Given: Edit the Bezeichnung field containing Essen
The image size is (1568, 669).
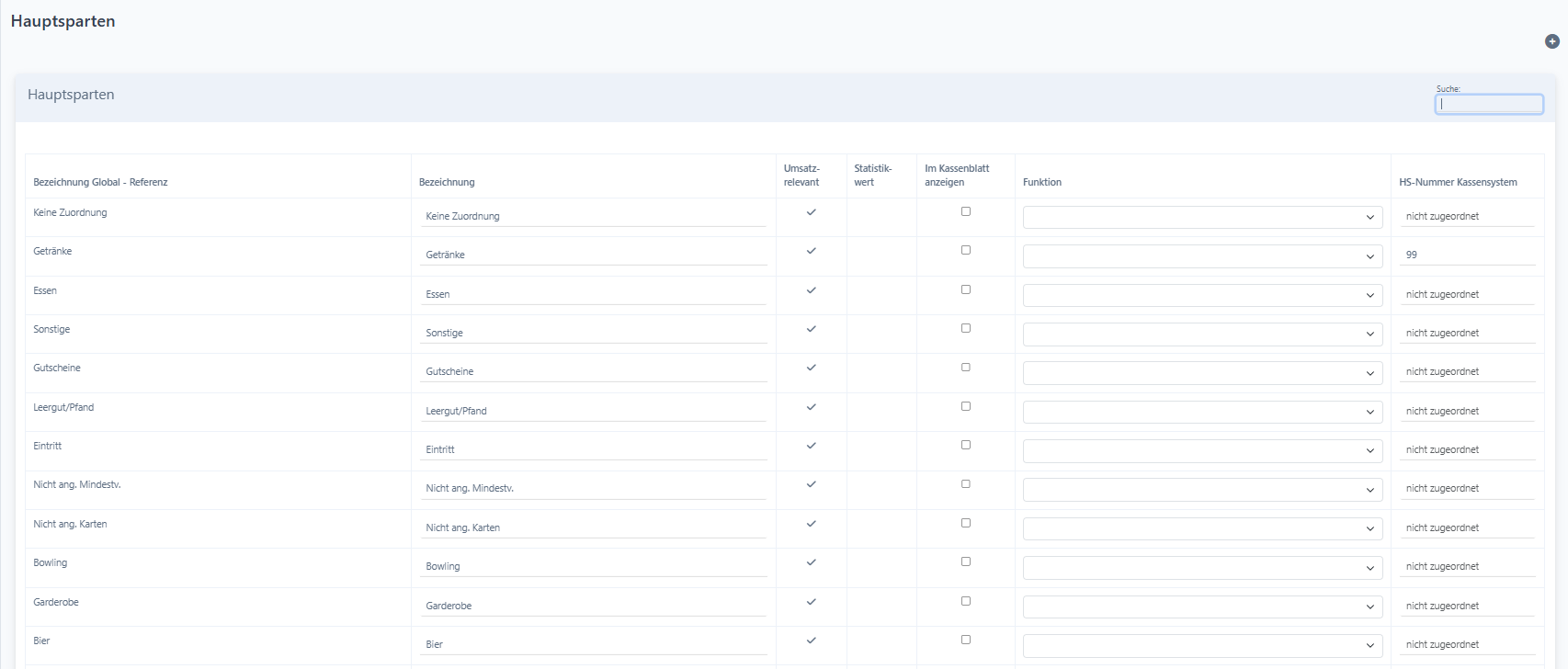Looking at the screenshot, I should point(593,294).
